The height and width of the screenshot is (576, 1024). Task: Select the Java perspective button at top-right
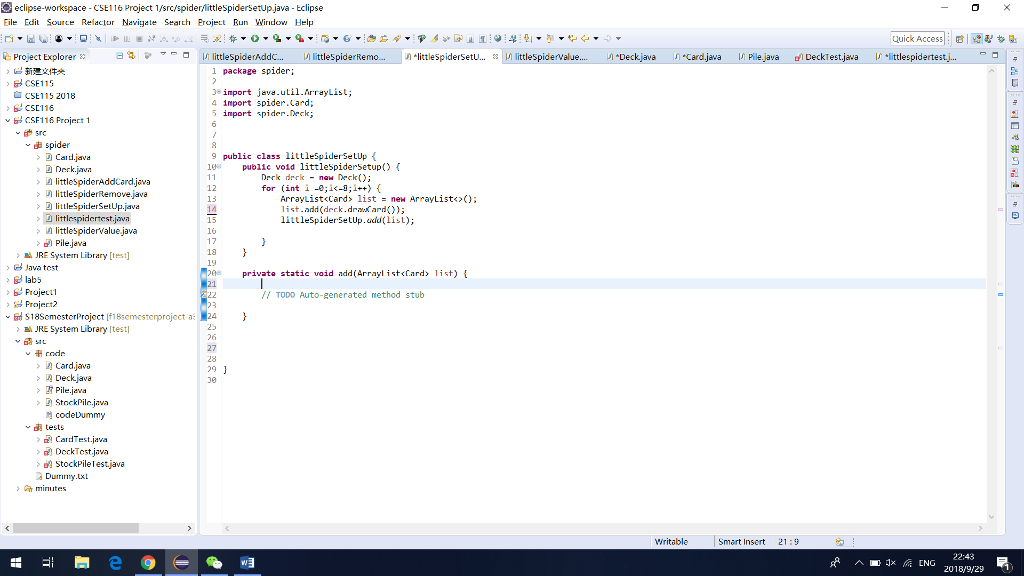(976, 38)
